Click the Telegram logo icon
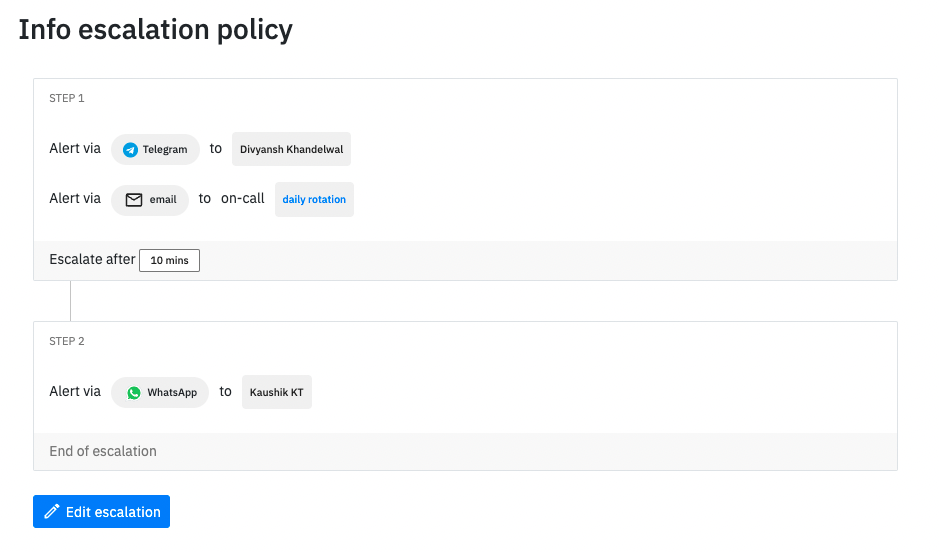 [130, 150]
